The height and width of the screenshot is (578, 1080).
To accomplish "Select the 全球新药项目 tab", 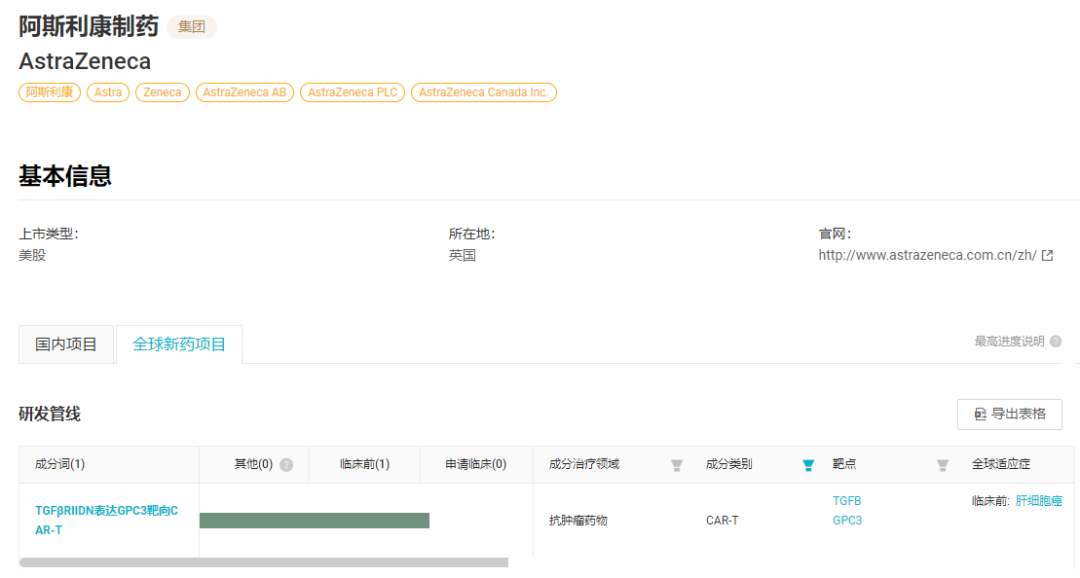I will click(x=180, y=345).
